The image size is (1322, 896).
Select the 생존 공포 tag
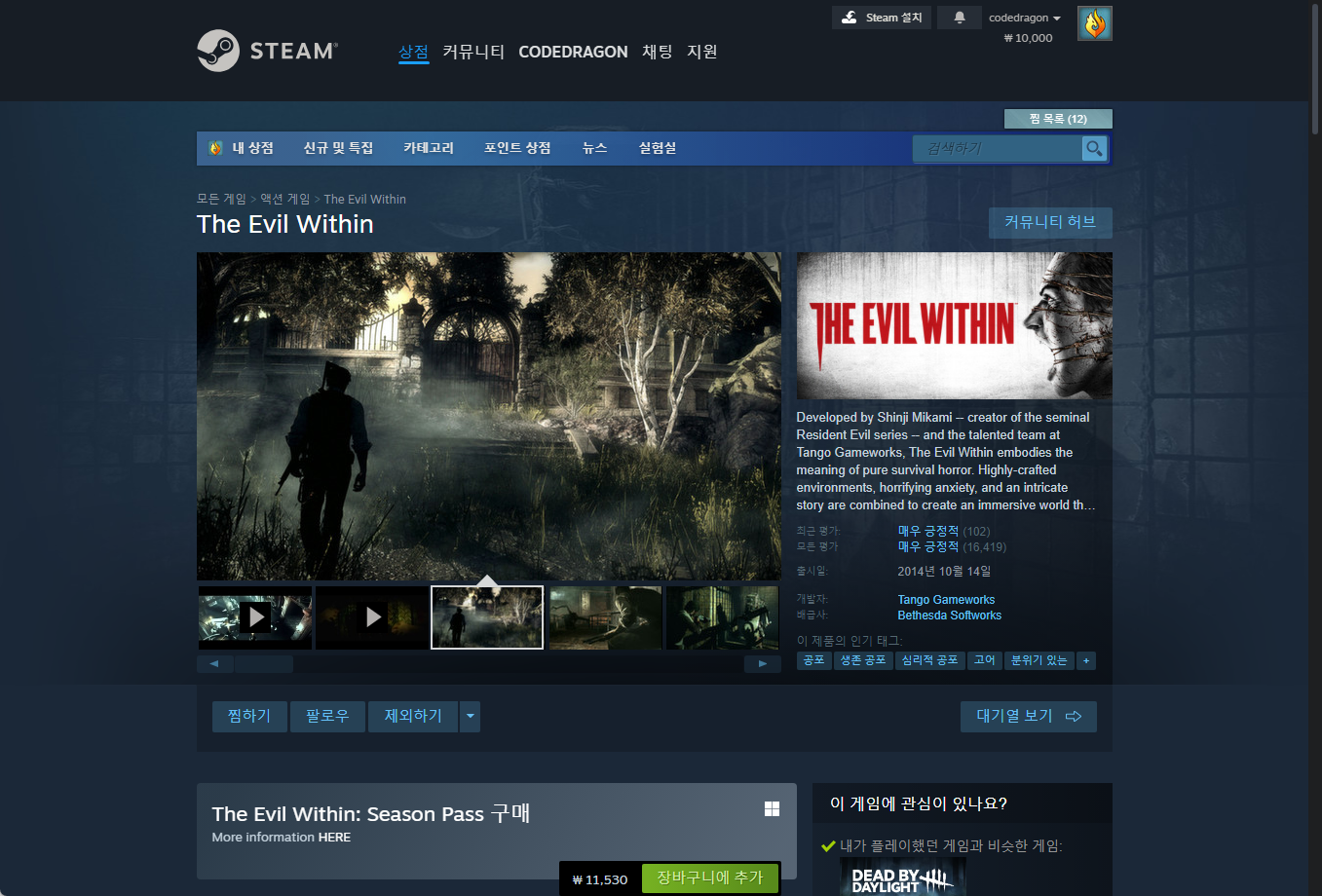tap(863, 660)
